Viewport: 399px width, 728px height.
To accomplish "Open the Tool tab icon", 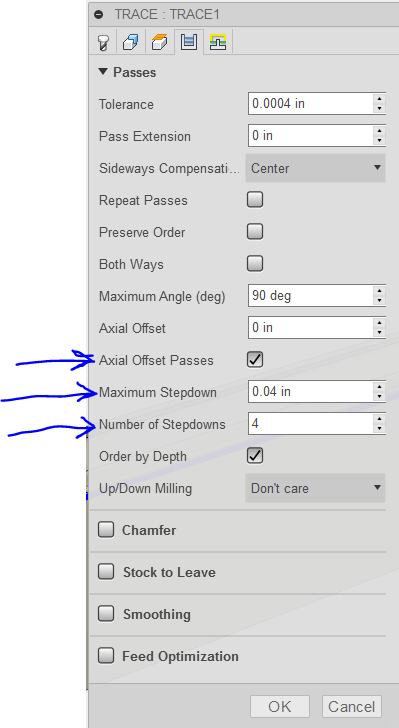I will tap(103, 43).
